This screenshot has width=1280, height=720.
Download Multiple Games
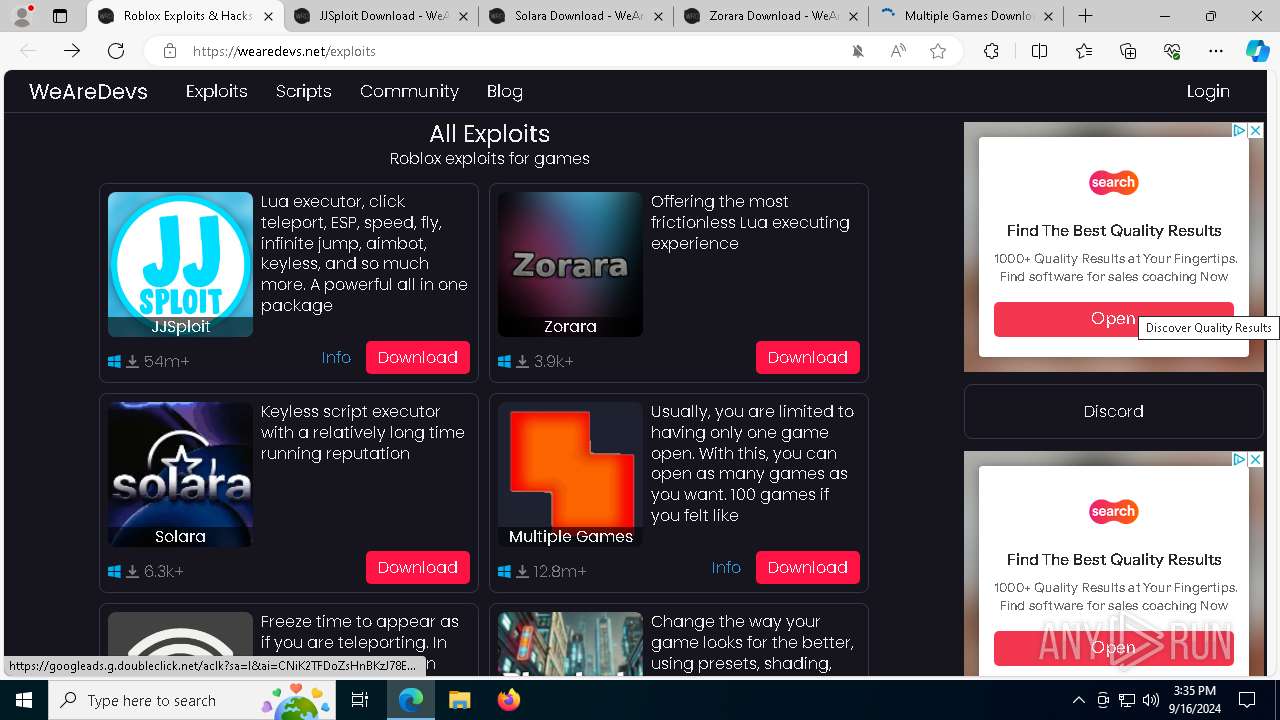point(808,567)
